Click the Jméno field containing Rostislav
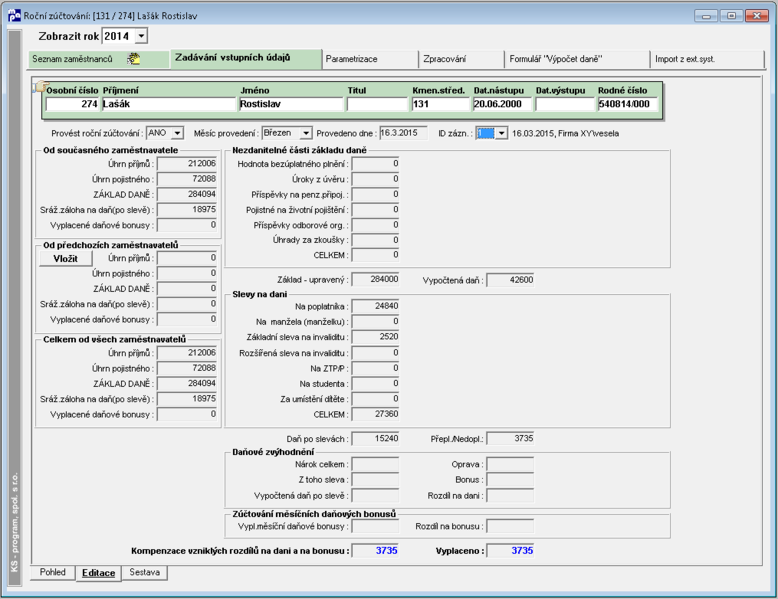 coord(291,104)
